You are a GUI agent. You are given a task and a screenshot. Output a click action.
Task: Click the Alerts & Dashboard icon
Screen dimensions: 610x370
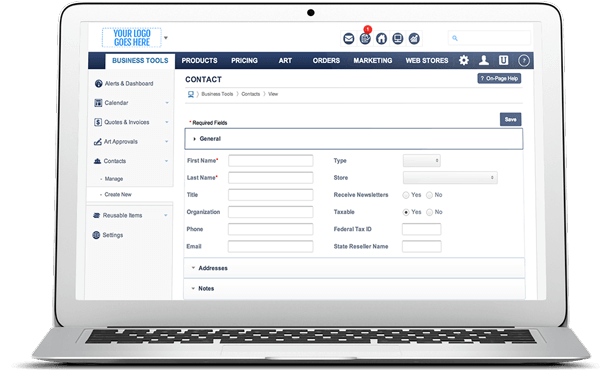(x=98, y=84)
